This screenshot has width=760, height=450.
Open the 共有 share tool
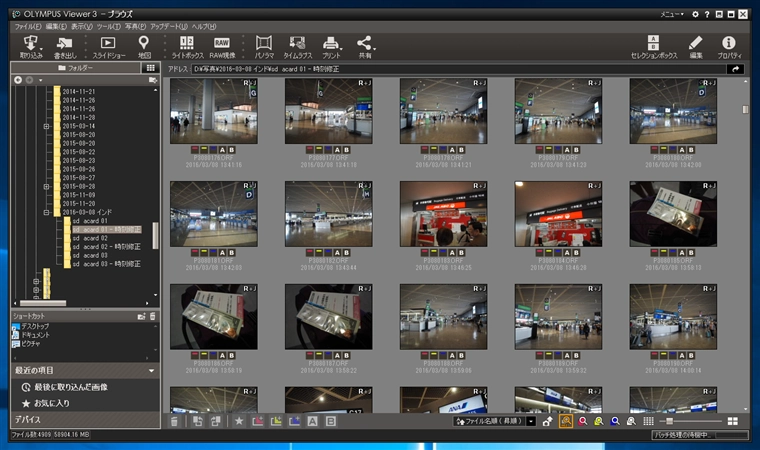365,47
